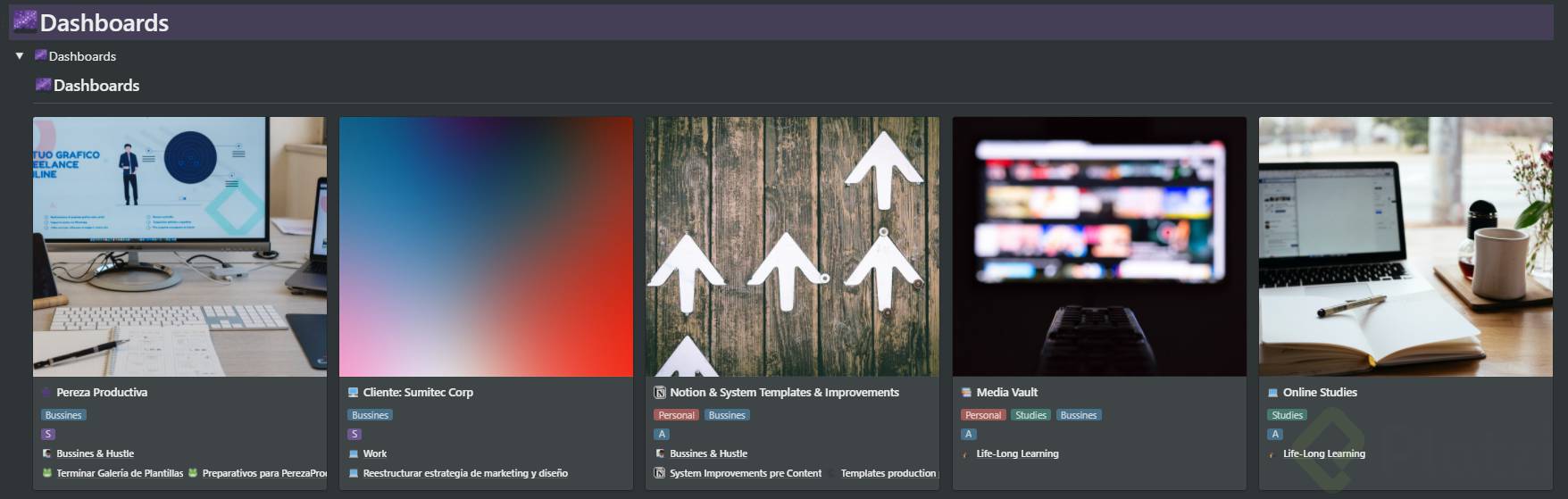Viewport: 1568px width, 499px height.
Task: Click the Bussines tag on the Notion & System card
Action: [x=727, y=415]
